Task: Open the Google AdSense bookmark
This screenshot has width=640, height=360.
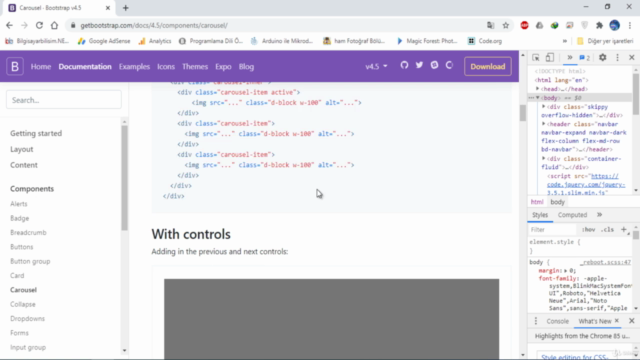Action: 104,41
